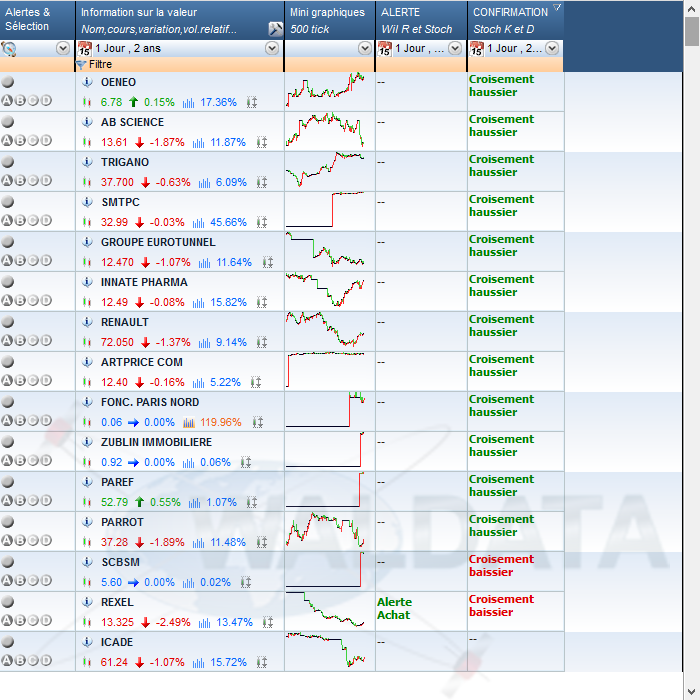Click 'Alerte Achat' in REXEL row
Viewport: 700px width, 700px height.
394,608
